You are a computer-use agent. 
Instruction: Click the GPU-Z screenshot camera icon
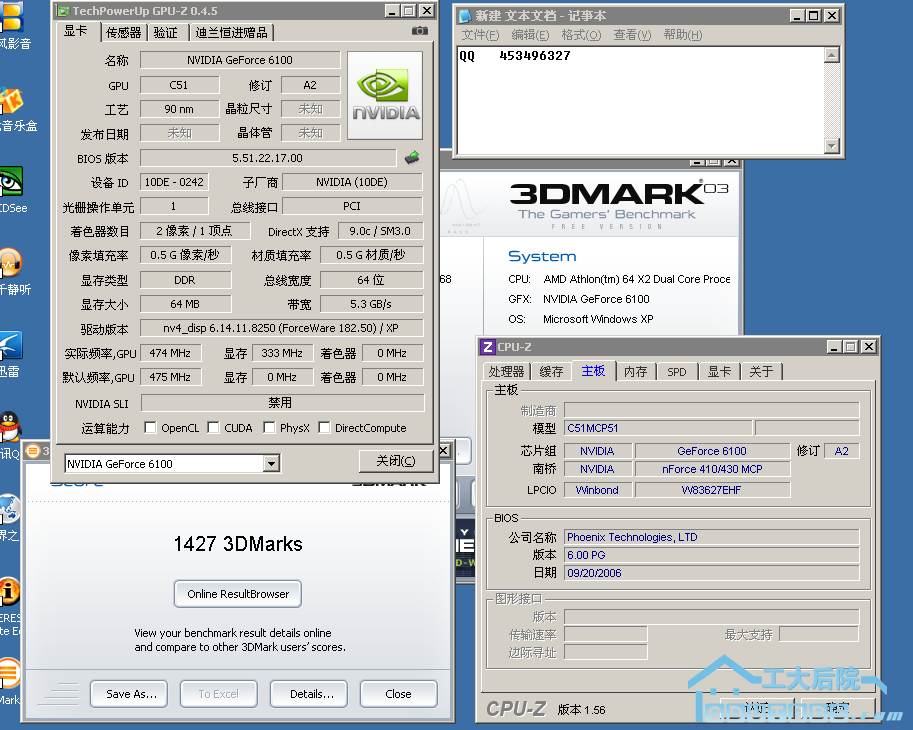[420, 31]
